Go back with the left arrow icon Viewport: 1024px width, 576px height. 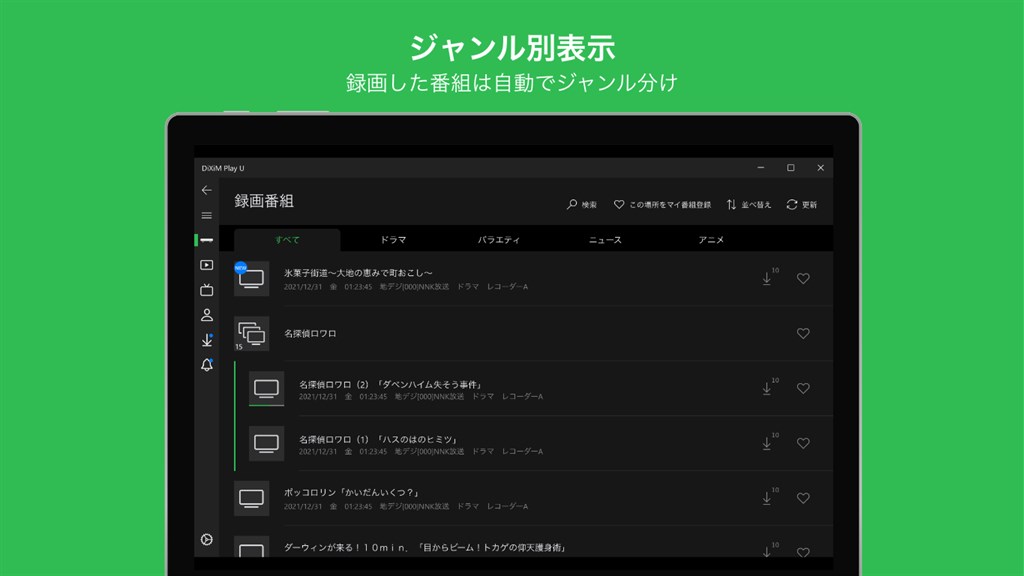[206, 190]
